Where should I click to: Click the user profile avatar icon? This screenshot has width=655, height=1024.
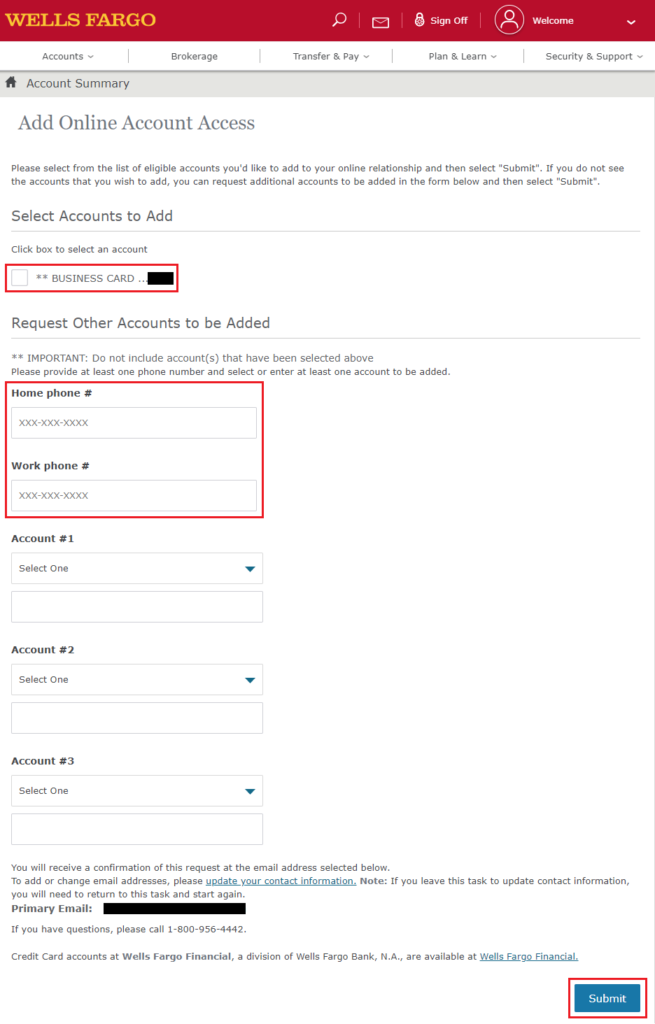(509, 20)
